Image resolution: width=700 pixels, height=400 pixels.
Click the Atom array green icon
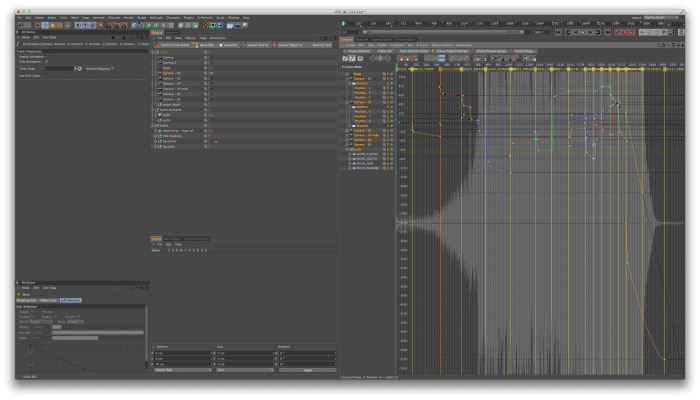click(160, 131)
